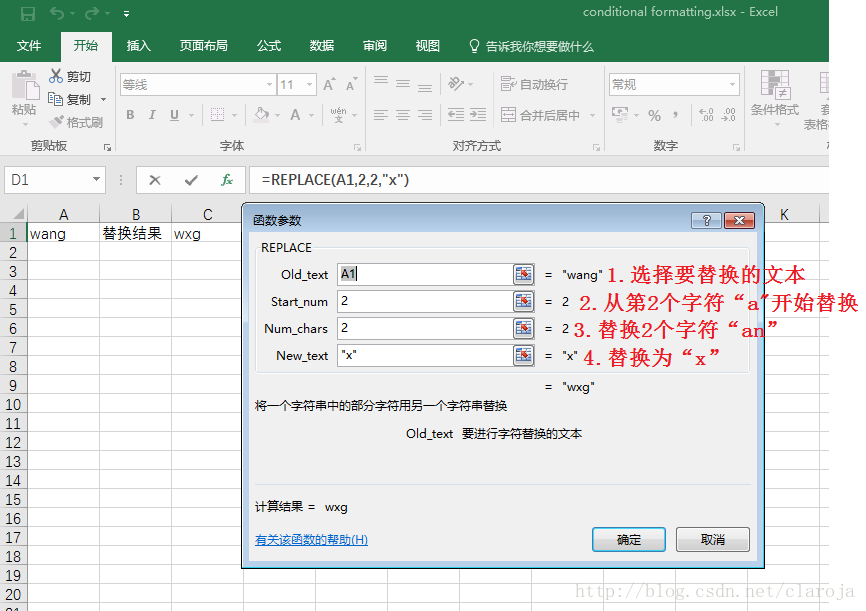
Task: Click the align left icon
Action: [381, 115]
